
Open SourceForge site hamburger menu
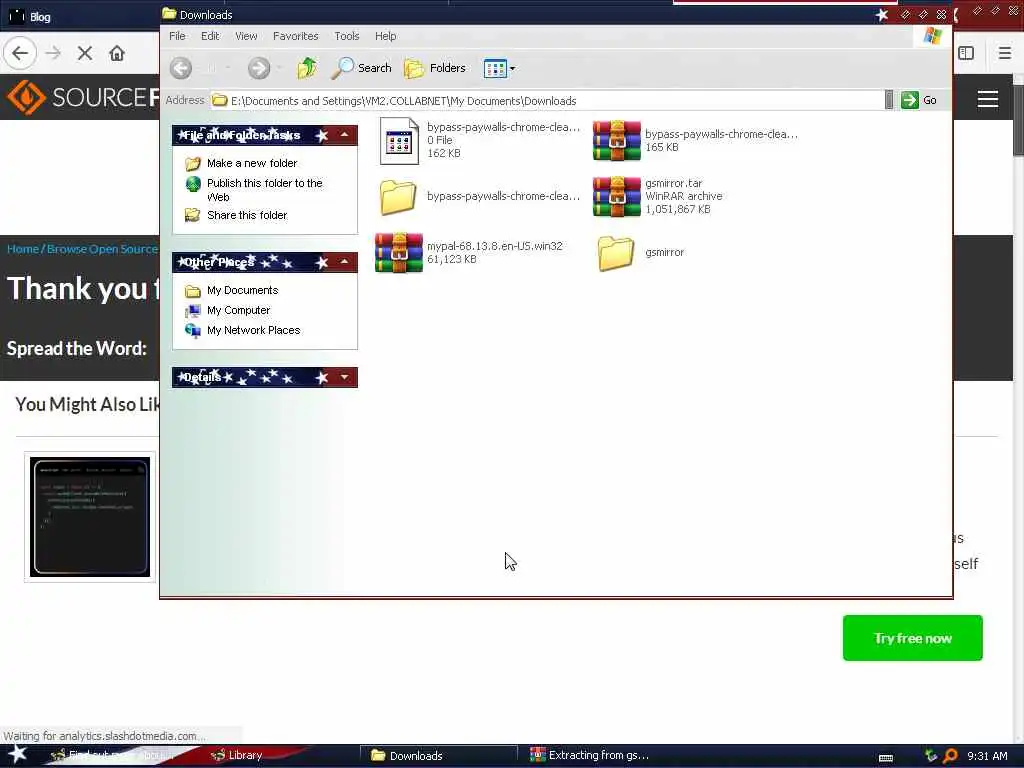(x=987, y=99)
